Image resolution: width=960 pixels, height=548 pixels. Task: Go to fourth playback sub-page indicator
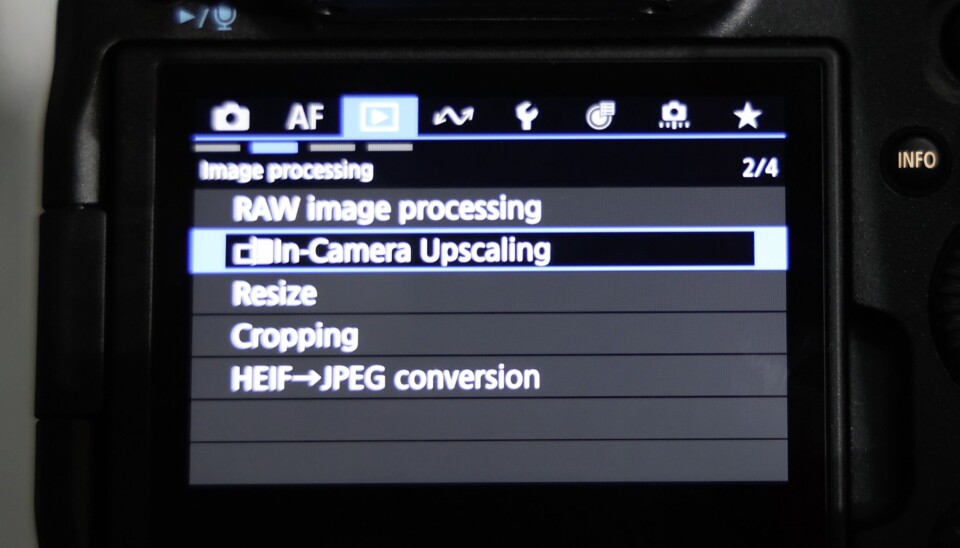tap(390, 148)
